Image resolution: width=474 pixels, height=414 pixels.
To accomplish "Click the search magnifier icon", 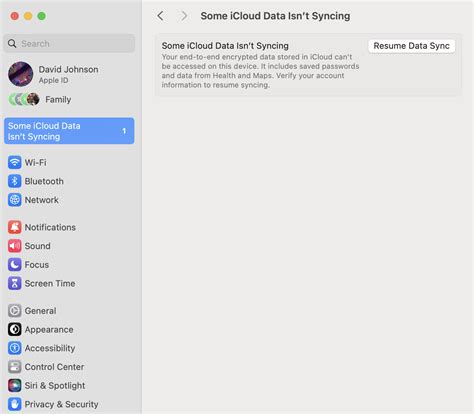I will [12, 43].
